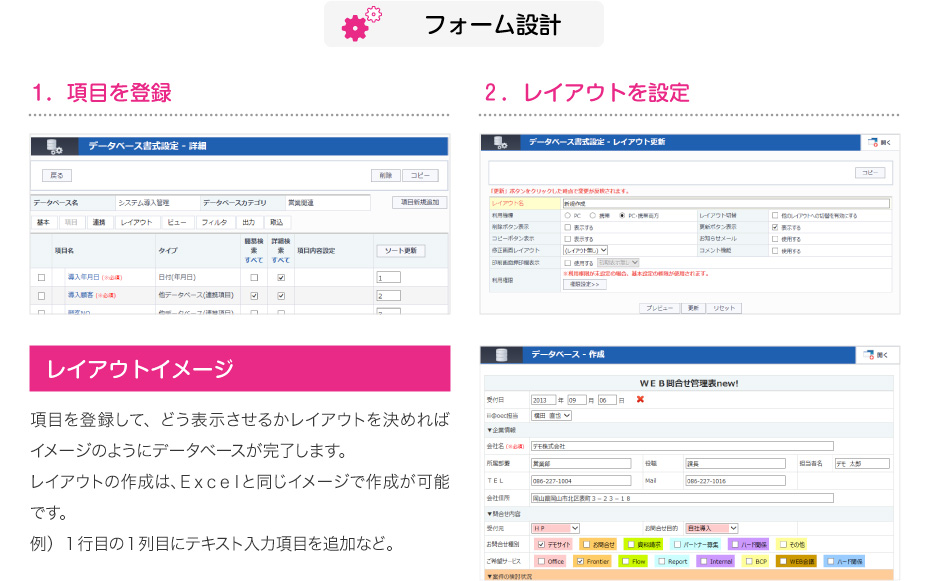The image size is (930, 581).
Task: Uncheck the Frontier service checkbox
Action: tap(579, 561)
